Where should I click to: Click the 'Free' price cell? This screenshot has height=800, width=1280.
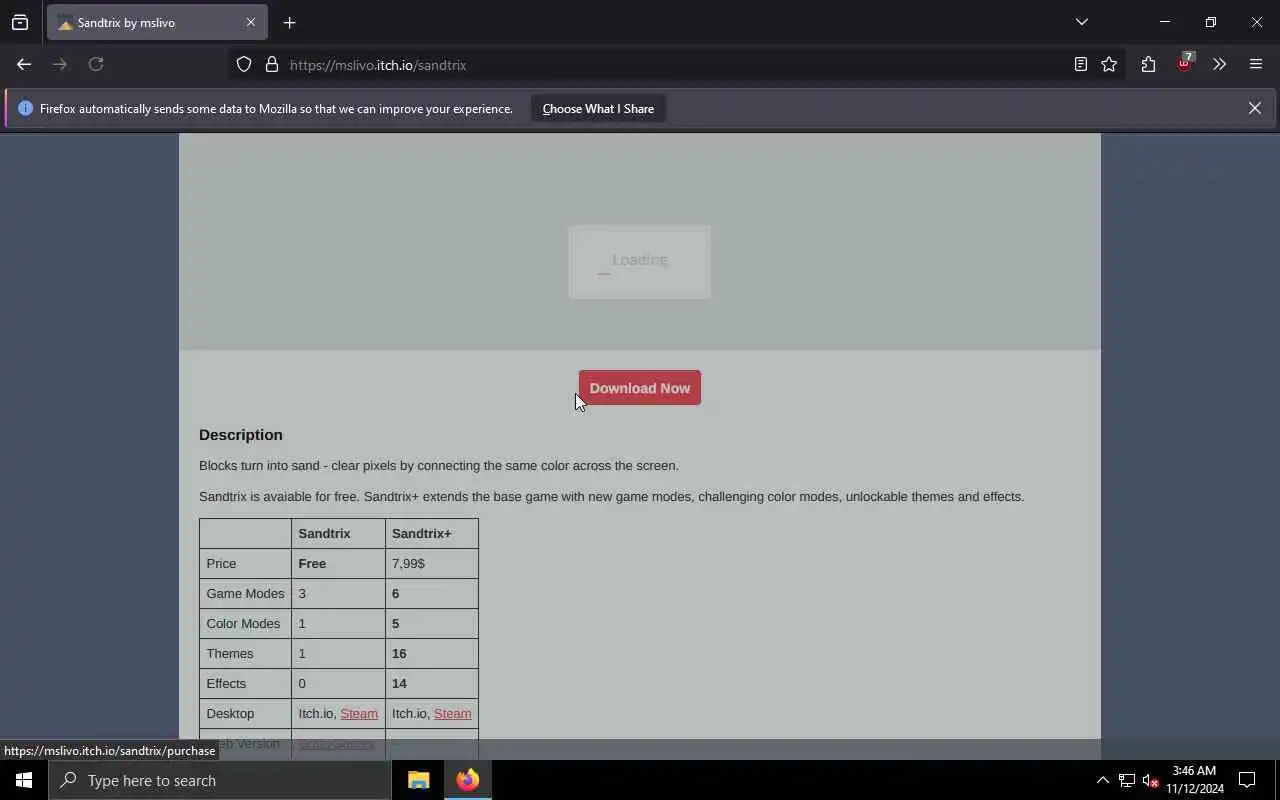click(338, 563)
